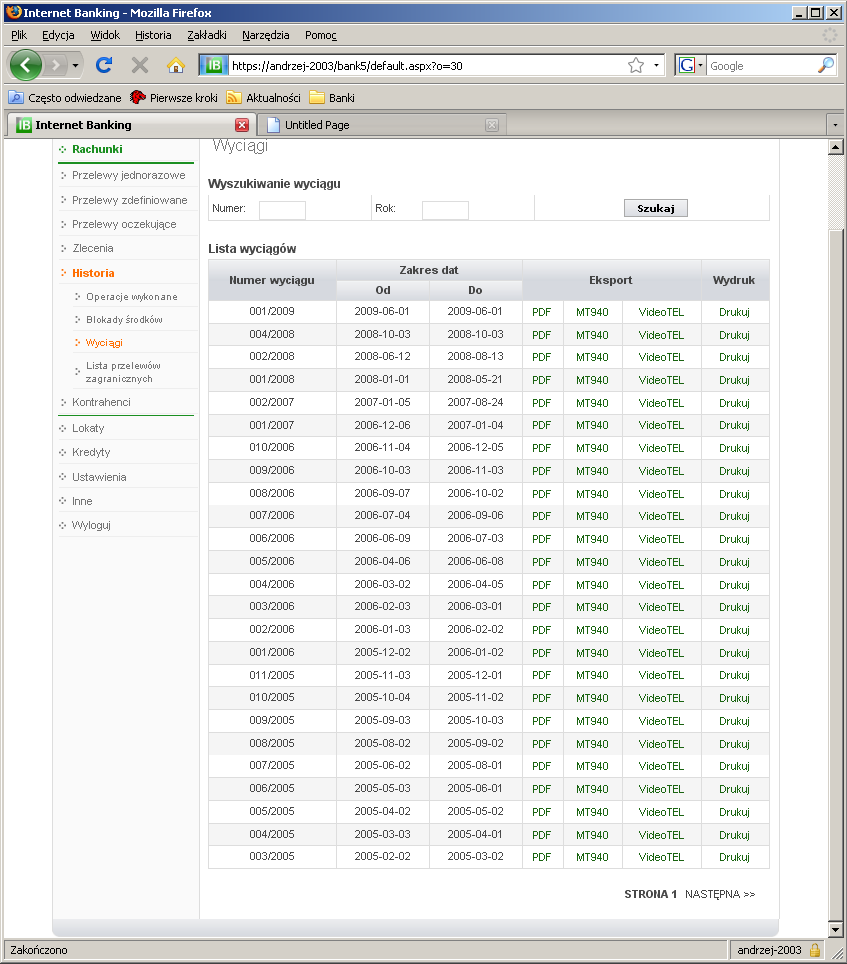Open Aktualności feed bookmark

(264, 98)
